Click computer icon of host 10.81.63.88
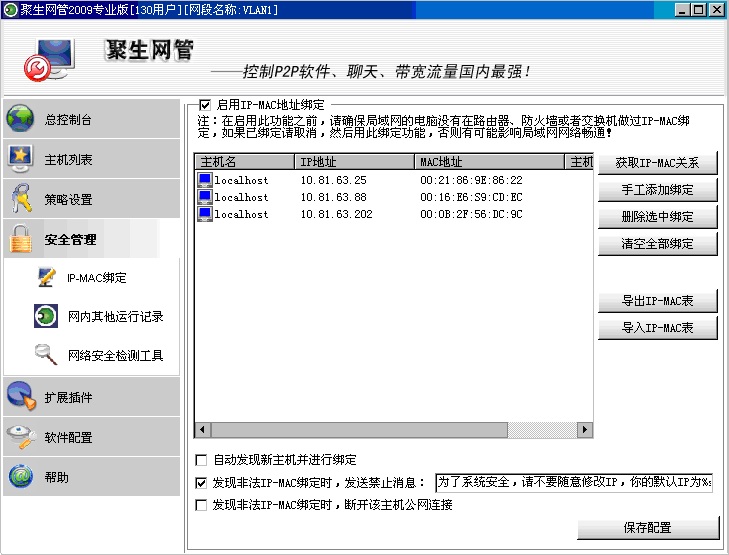This screenshot has width=729, height=555. [x=205, y=197]
